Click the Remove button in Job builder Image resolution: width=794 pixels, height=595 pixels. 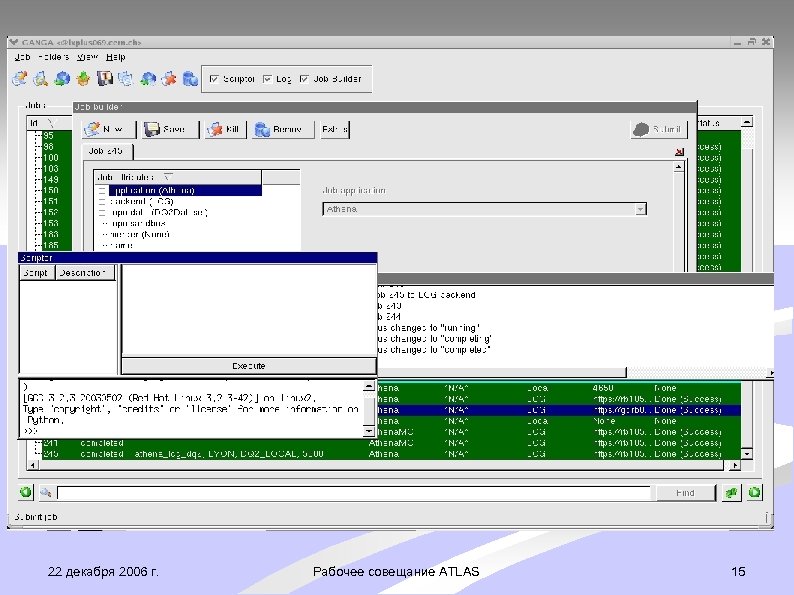[x=283, y=129]
